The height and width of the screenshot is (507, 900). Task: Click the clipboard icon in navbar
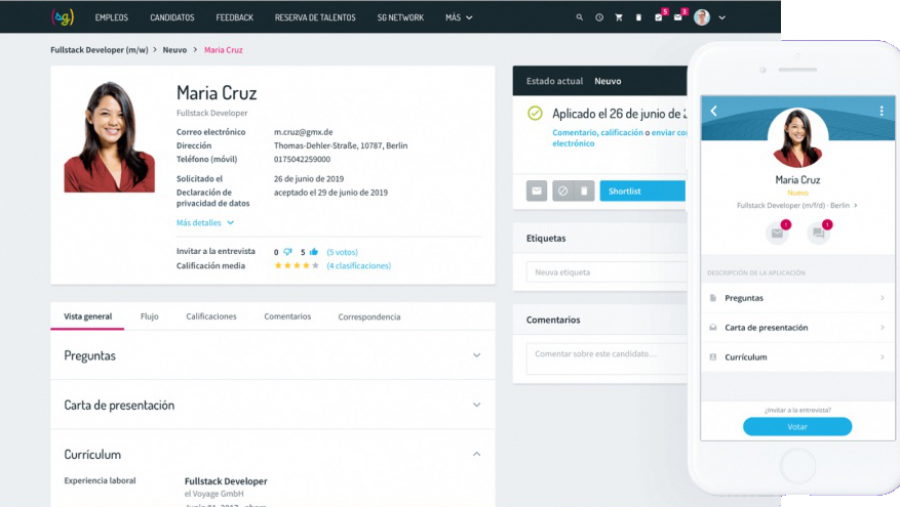pos(638,18)
